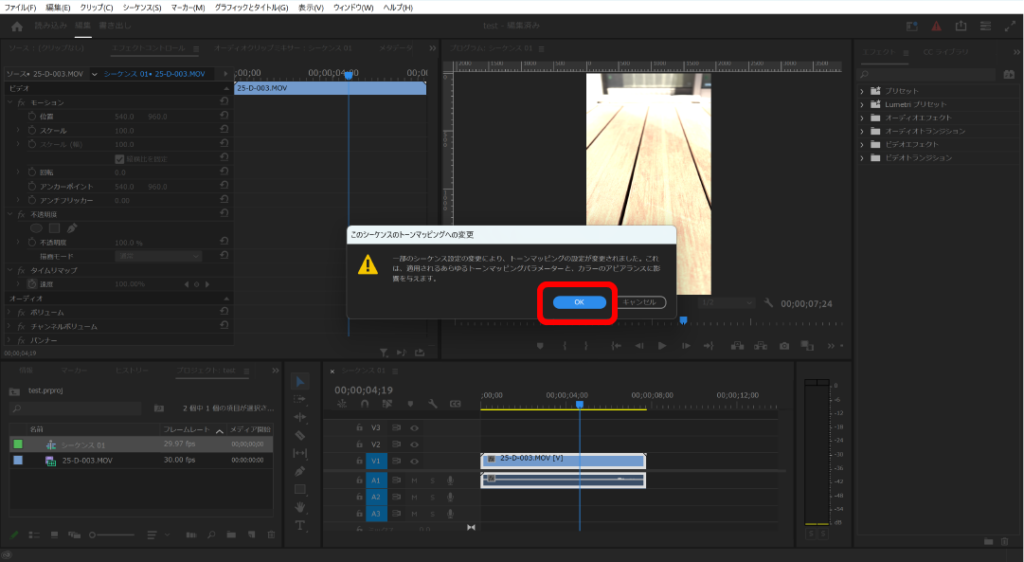The width and height of the screenshot is (1024, 562).
Task: Select the Type tool in the toolbar
Action: click(300, 525)
